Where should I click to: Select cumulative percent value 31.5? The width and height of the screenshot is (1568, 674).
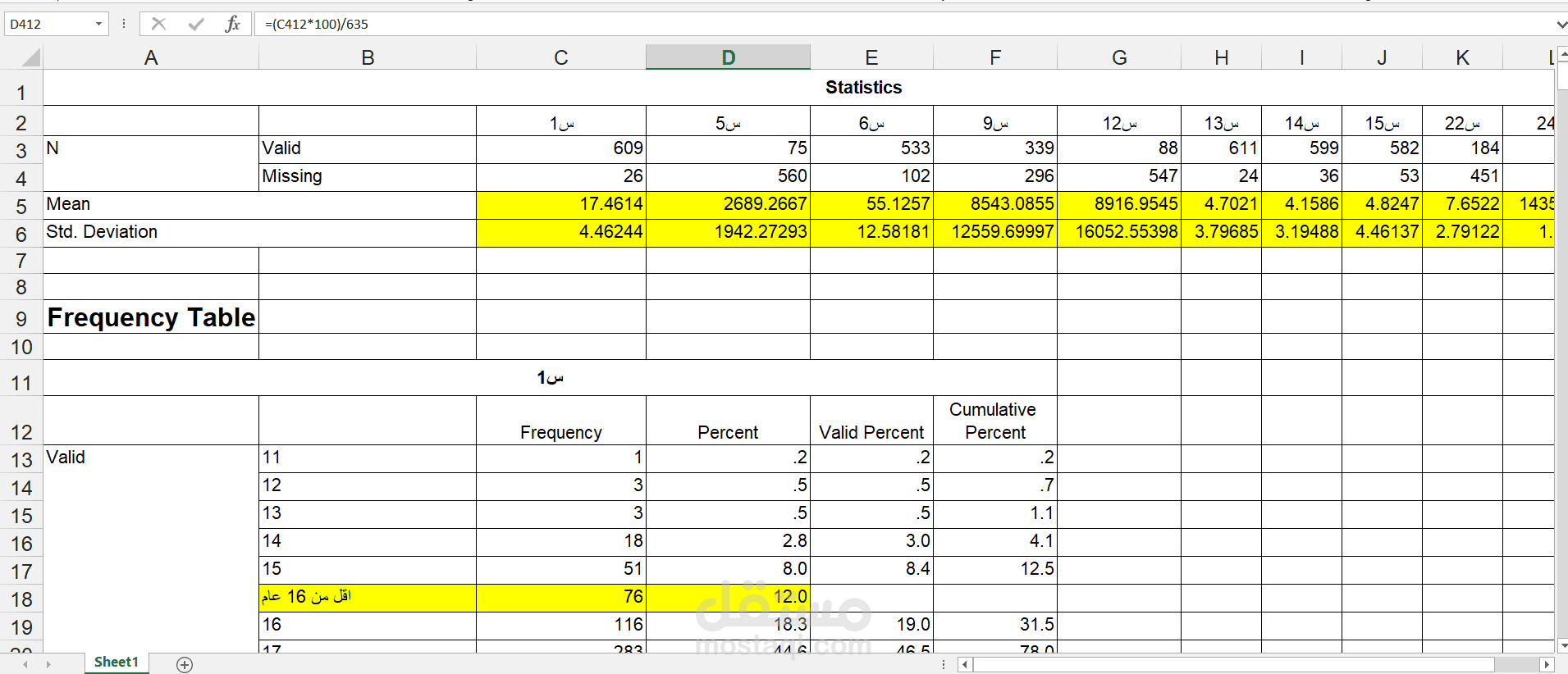click(x=995, y=626)
